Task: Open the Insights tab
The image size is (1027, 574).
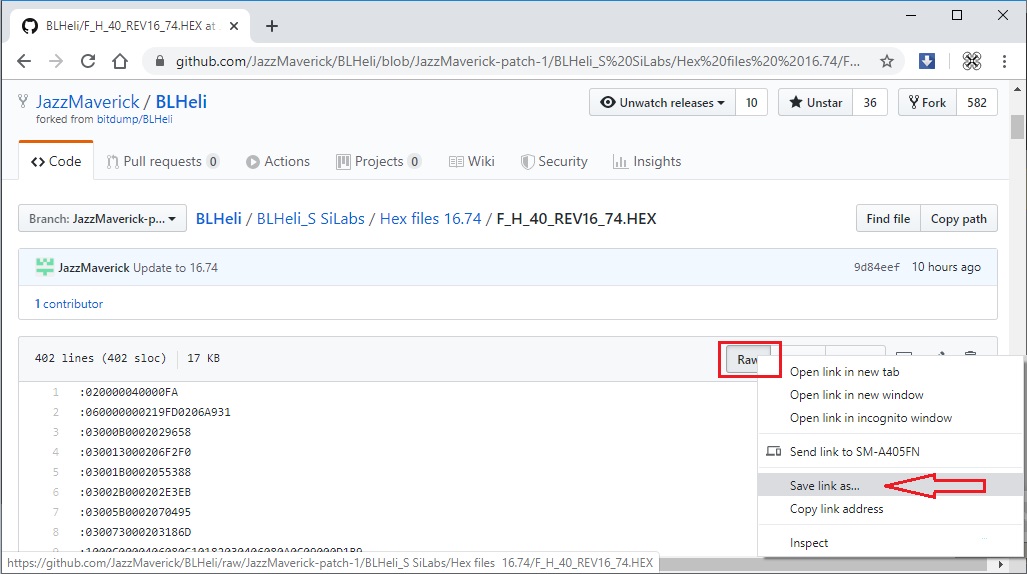Action: click(647, 161)
